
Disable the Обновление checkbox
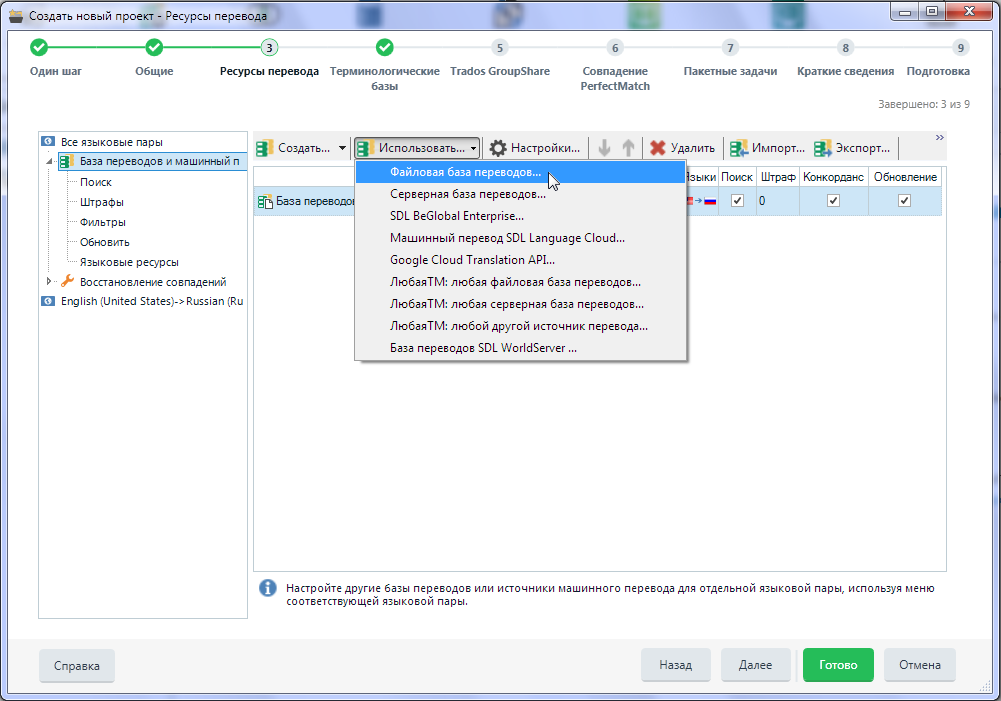(904, 201)
